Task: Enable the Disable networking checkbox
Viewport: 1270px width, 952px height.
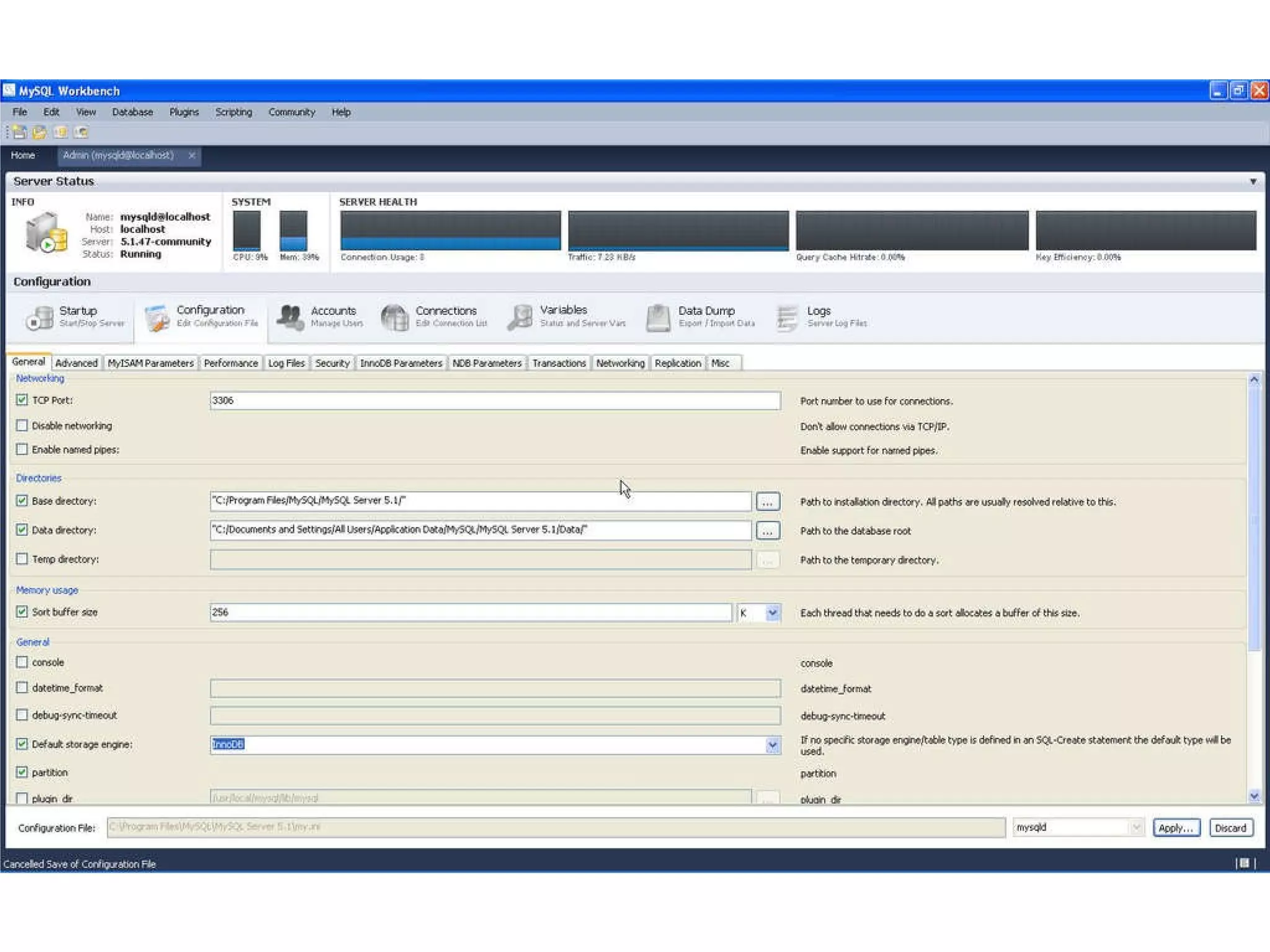Action: click(x=22, y=426)
